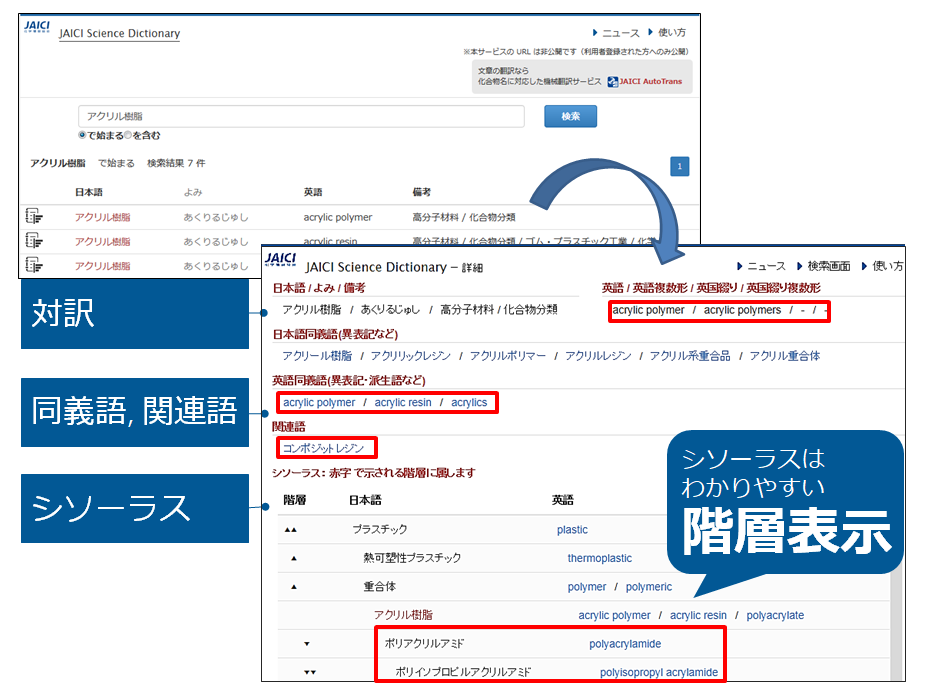Collapse the プラスチック hierarchy row's double up arrow

pos(291,530)
